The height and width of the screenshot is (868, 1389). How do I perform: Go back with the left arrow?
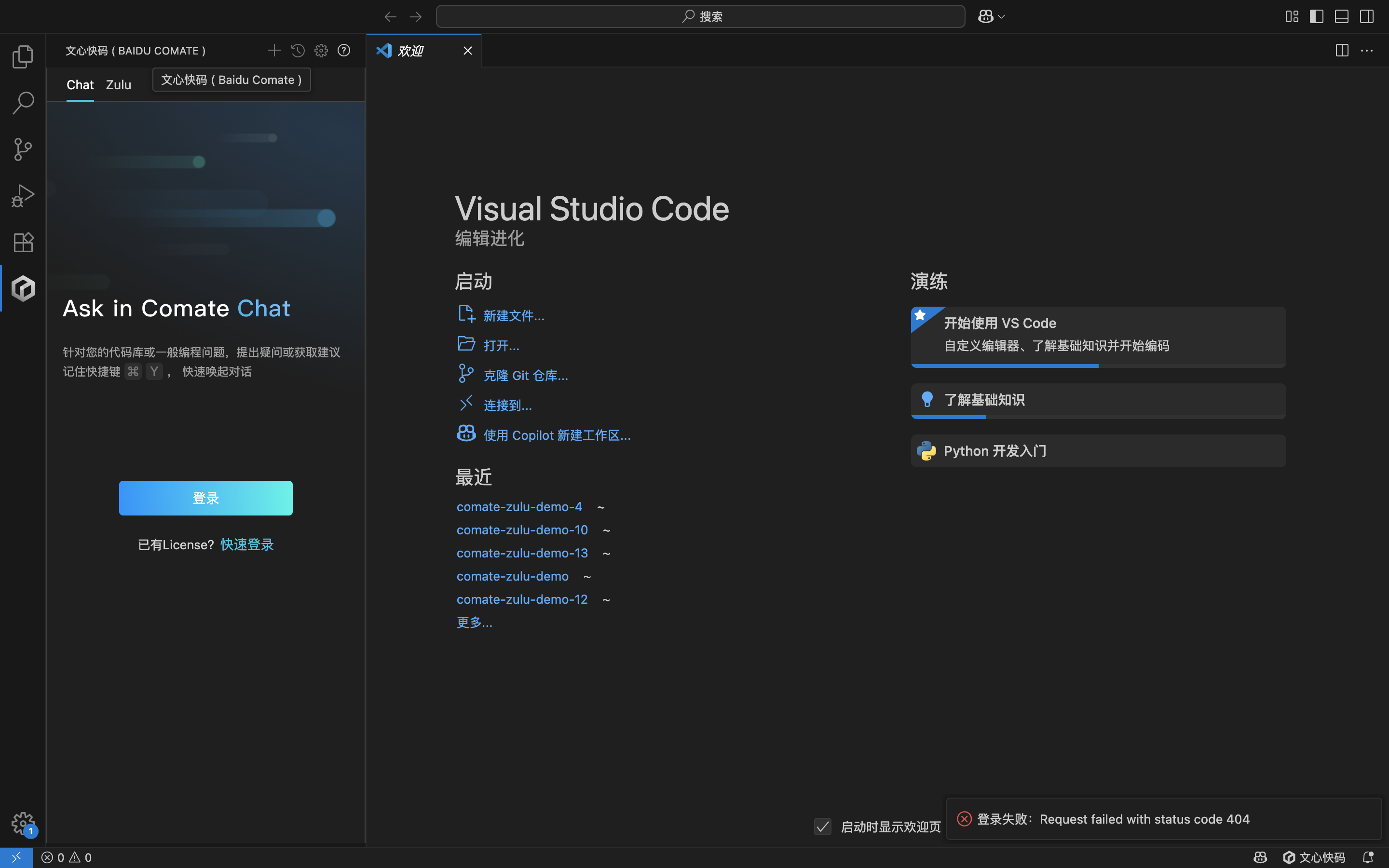(390, 17)
